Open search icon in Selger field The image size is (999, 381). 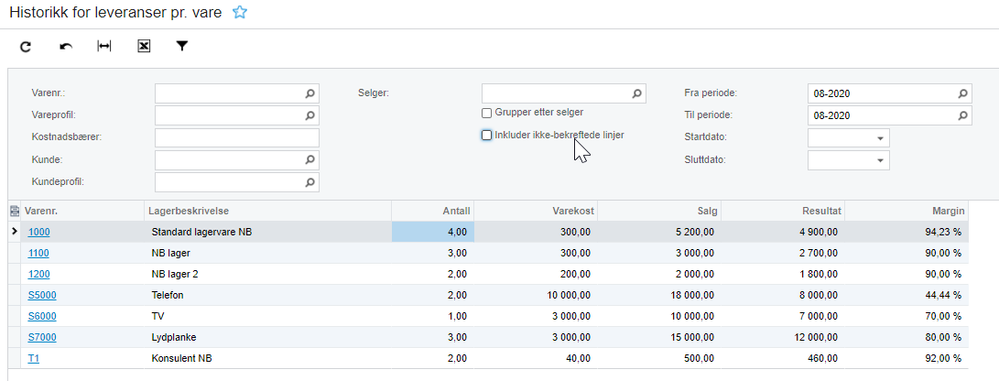(636, 94)
